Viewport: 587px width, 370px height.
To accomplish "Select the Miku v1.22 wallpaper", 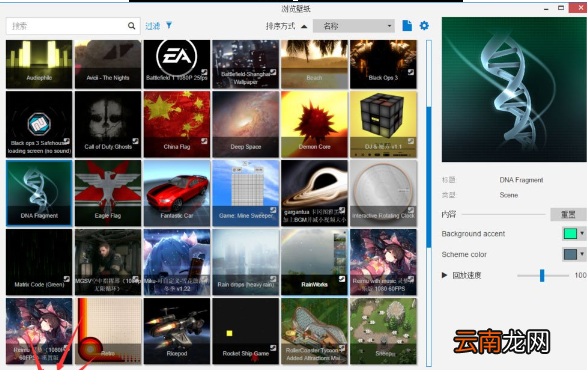I will click(177, 262).
